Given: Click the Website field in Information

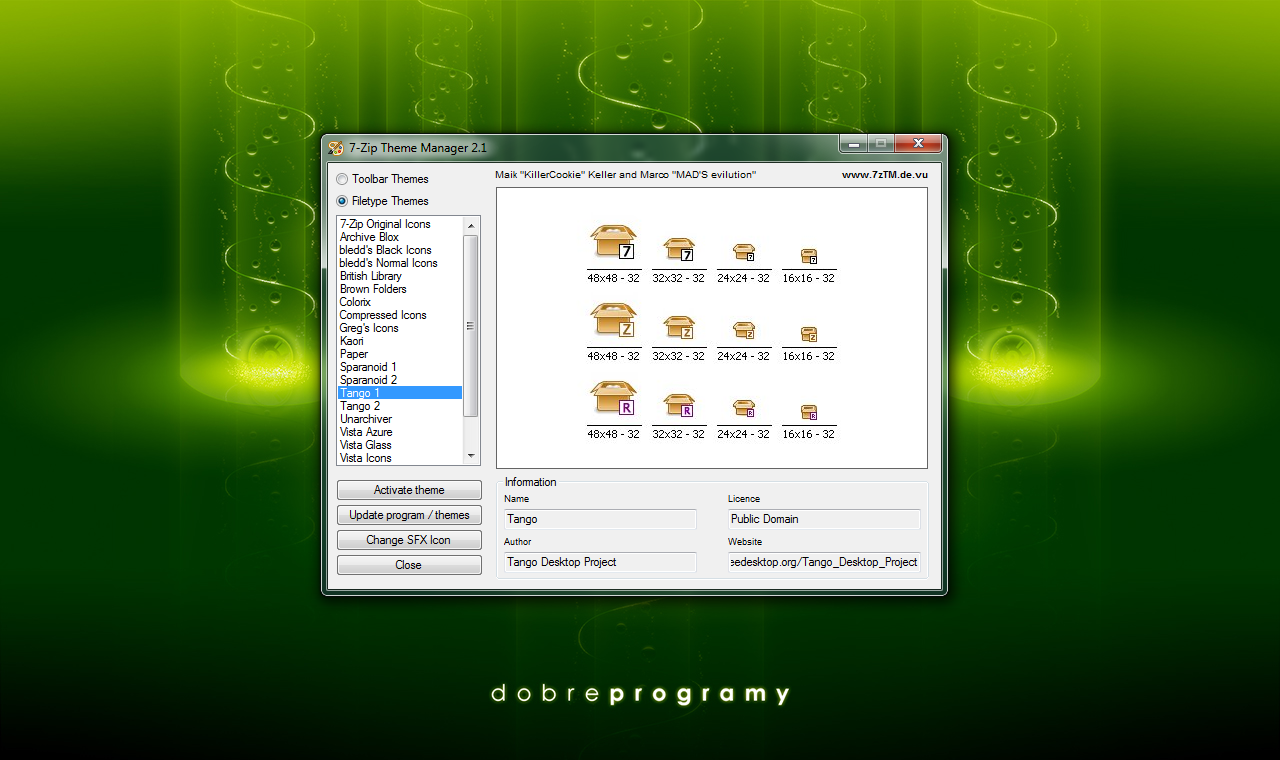Looking at the screenshot, I should coord(824,562).
